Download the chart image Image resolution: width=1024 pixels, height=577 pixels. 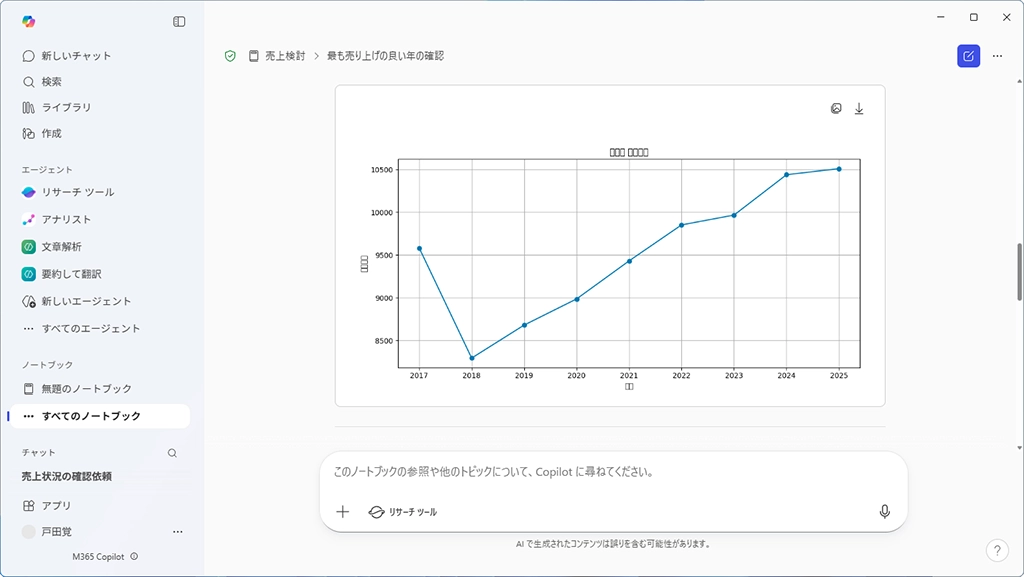tap(859, 109)
